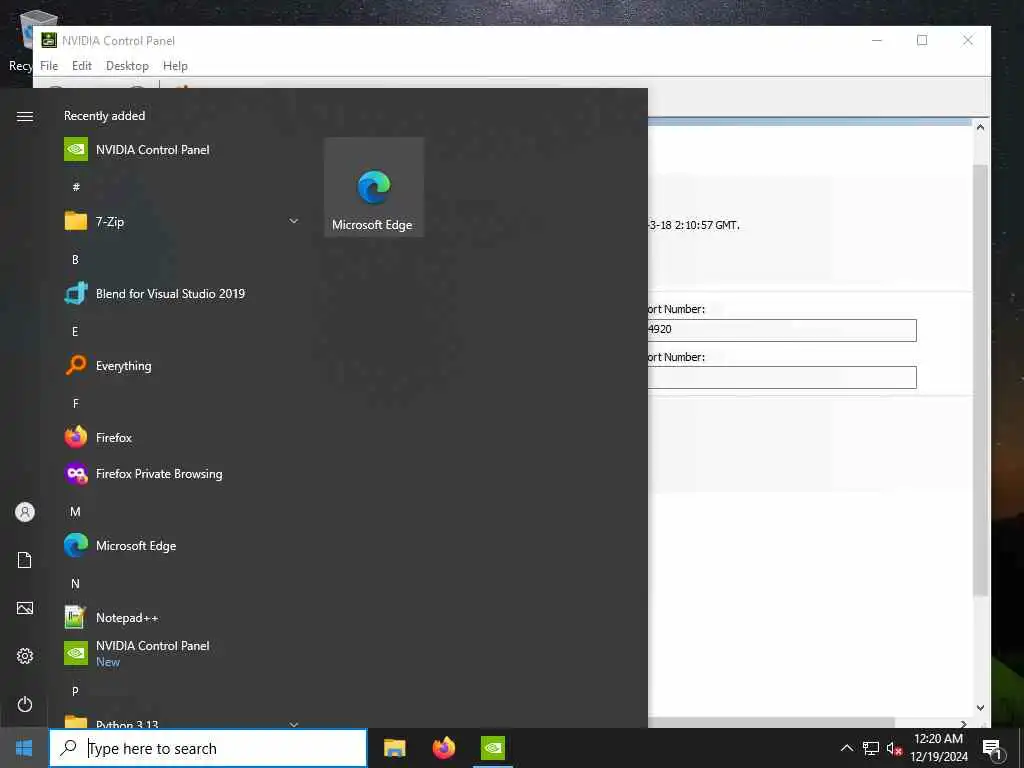Open the Edit menu in NVIDIA Control Panel
1024x768 pixels.
(x=82, y=65)
